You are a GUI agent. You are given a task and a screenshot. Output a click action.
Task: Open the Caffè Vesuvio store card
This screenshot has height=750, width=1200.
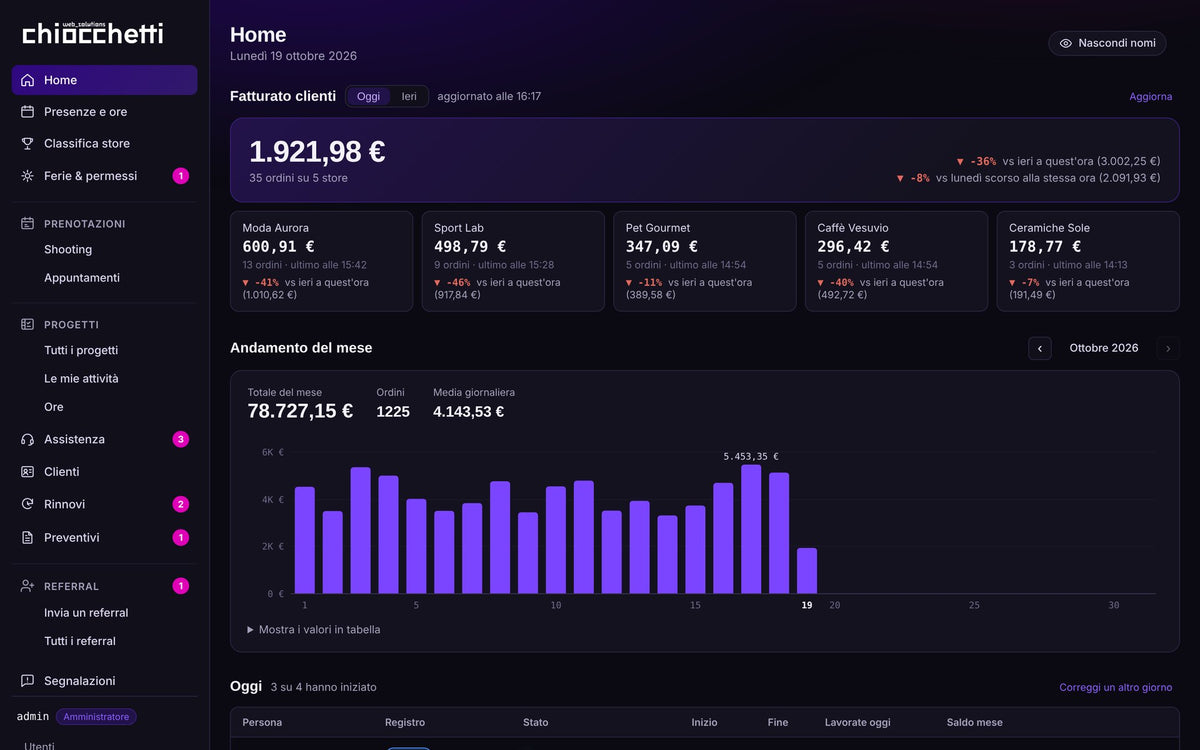[896, 261]
